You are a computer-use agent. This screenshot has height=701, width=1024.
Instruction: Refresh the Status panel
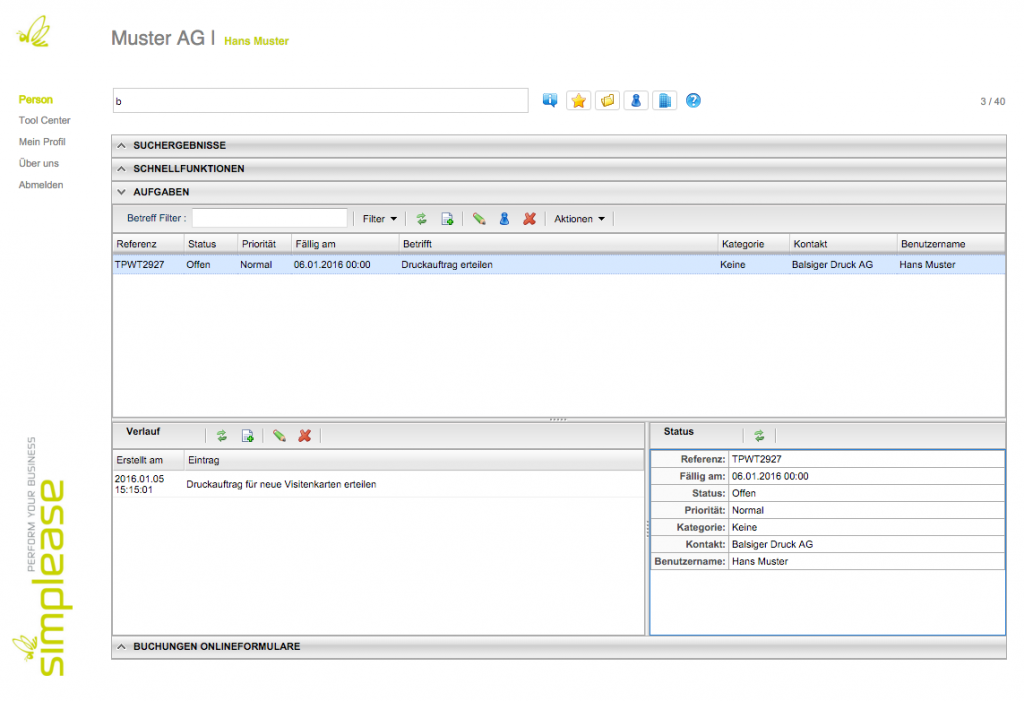760,436
